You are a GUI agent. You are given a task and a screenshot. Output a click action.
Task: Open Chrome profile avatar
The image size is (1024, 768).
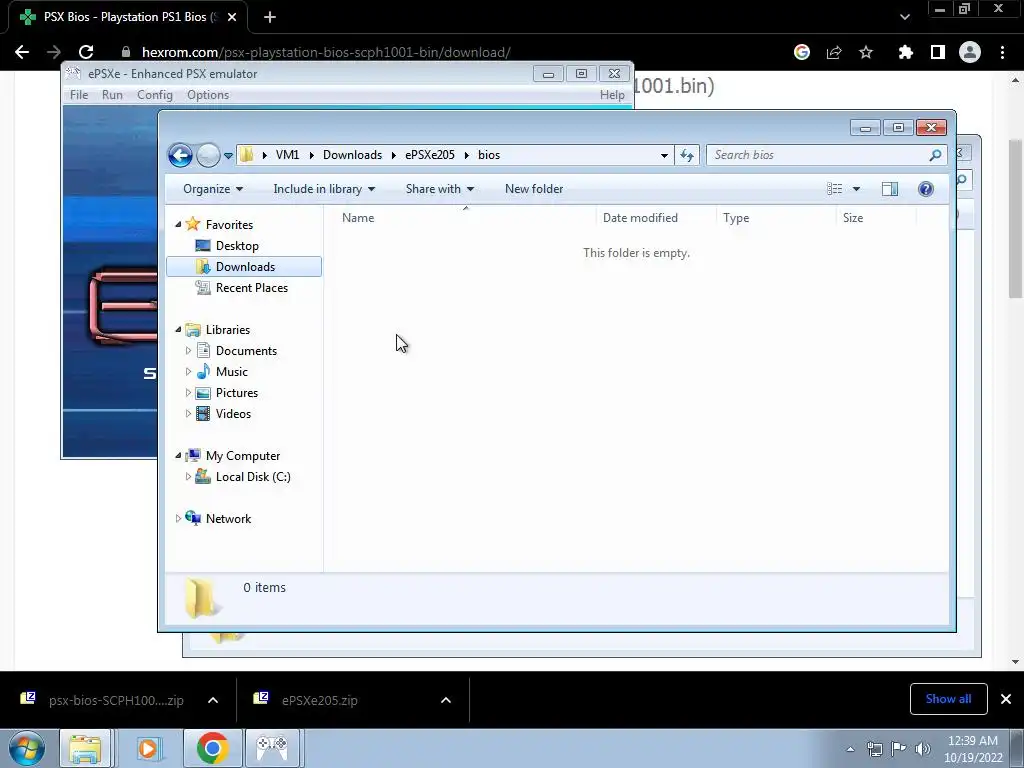pos(970,52)
